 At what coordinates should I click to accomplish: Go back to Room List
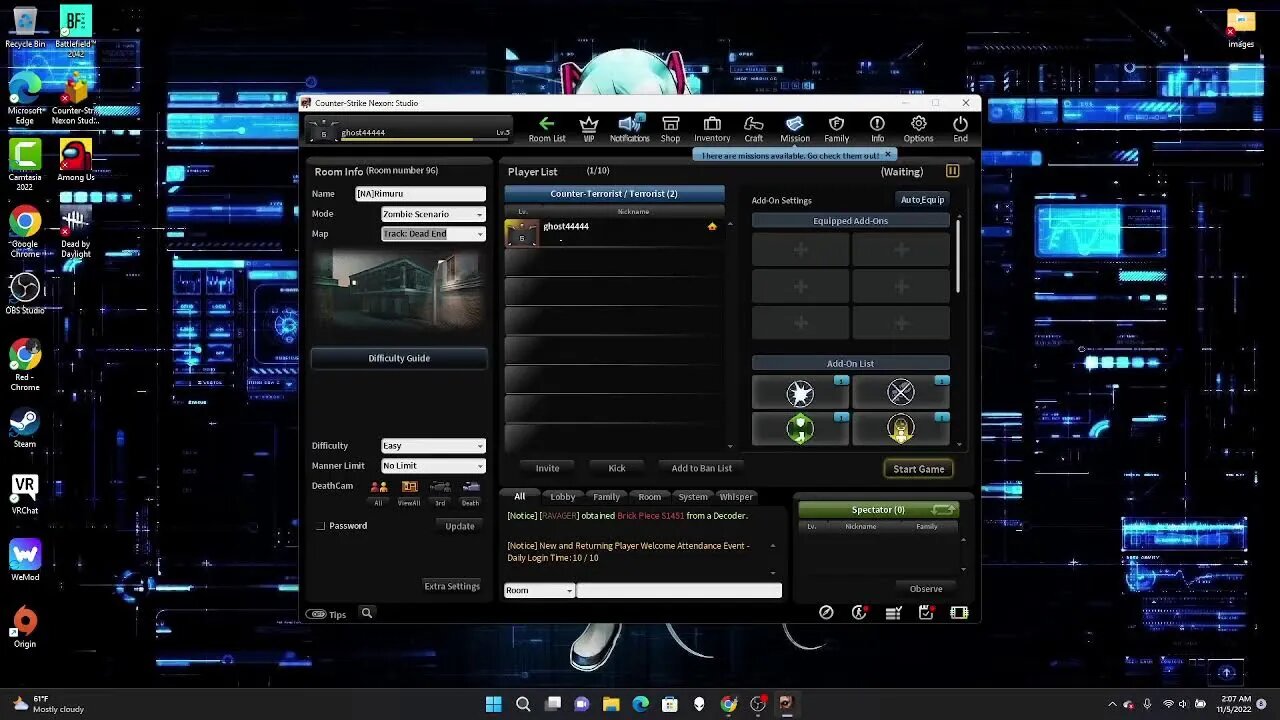pos(547,129)
